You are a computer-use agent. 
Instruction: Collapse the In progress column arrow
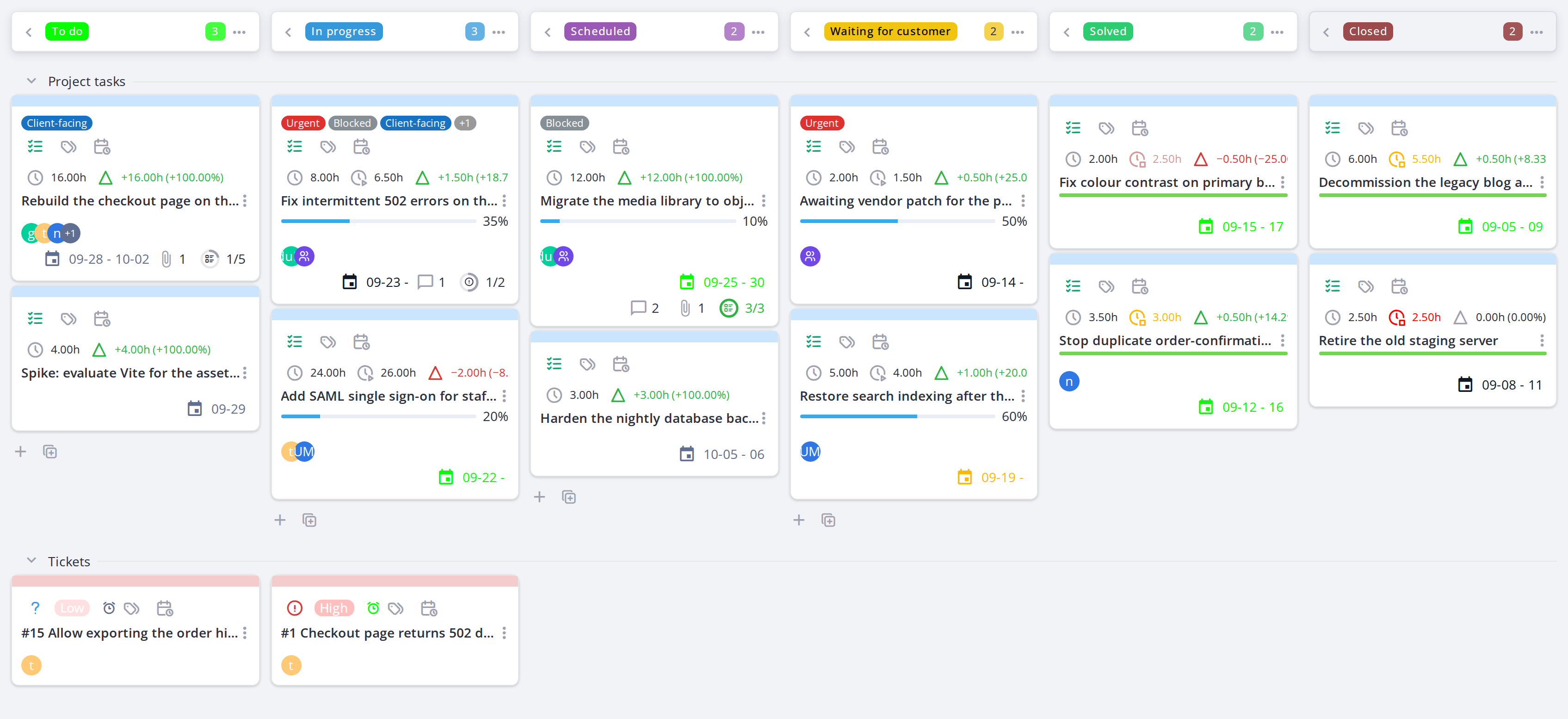point(289,32)
